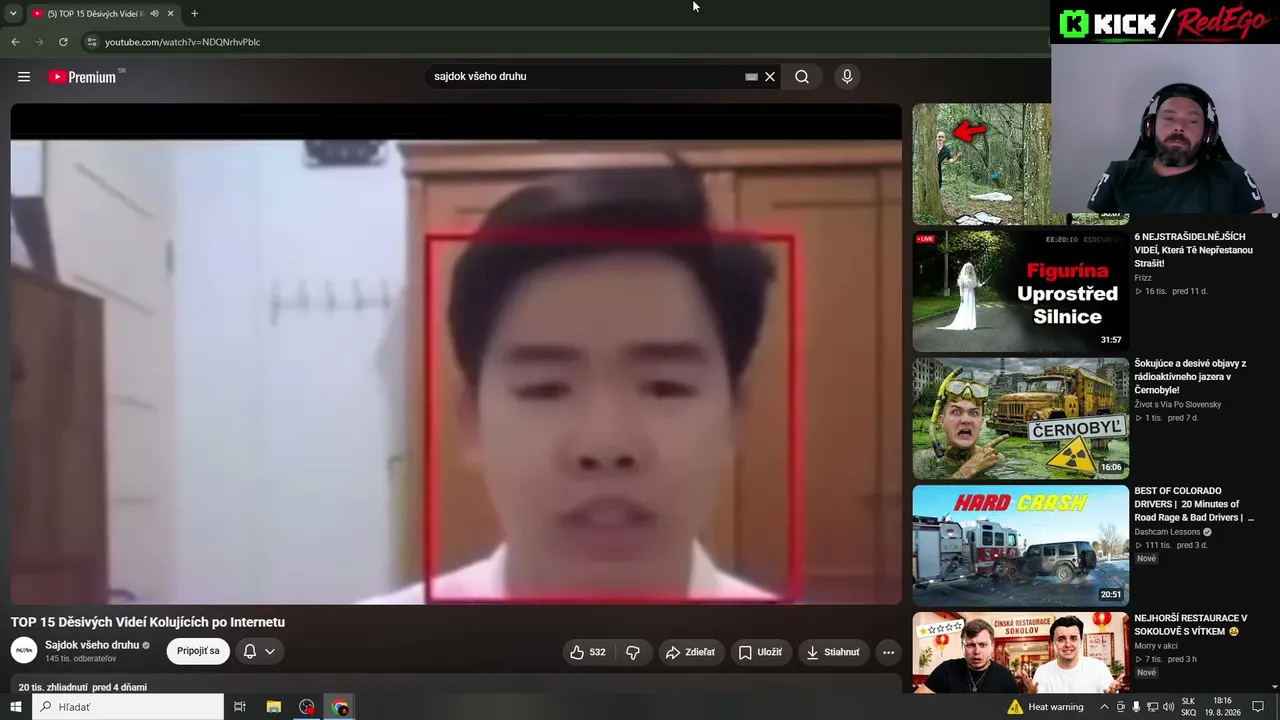Read the video title TOP 15 Děsivých Videí
This screenshot has width=1280, height=720.
tap(148, 622)
